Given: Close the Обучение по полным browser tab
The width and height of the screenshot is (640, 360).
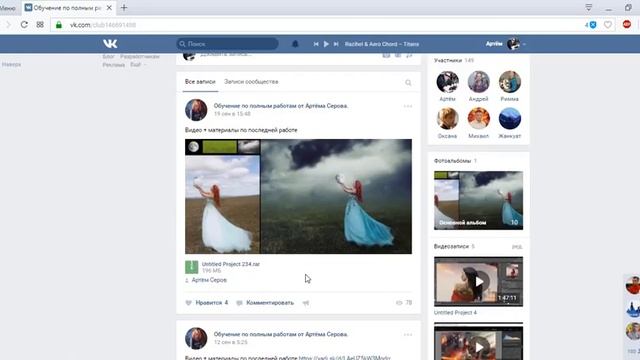Looking at the screenshot, I should point(109,8).
